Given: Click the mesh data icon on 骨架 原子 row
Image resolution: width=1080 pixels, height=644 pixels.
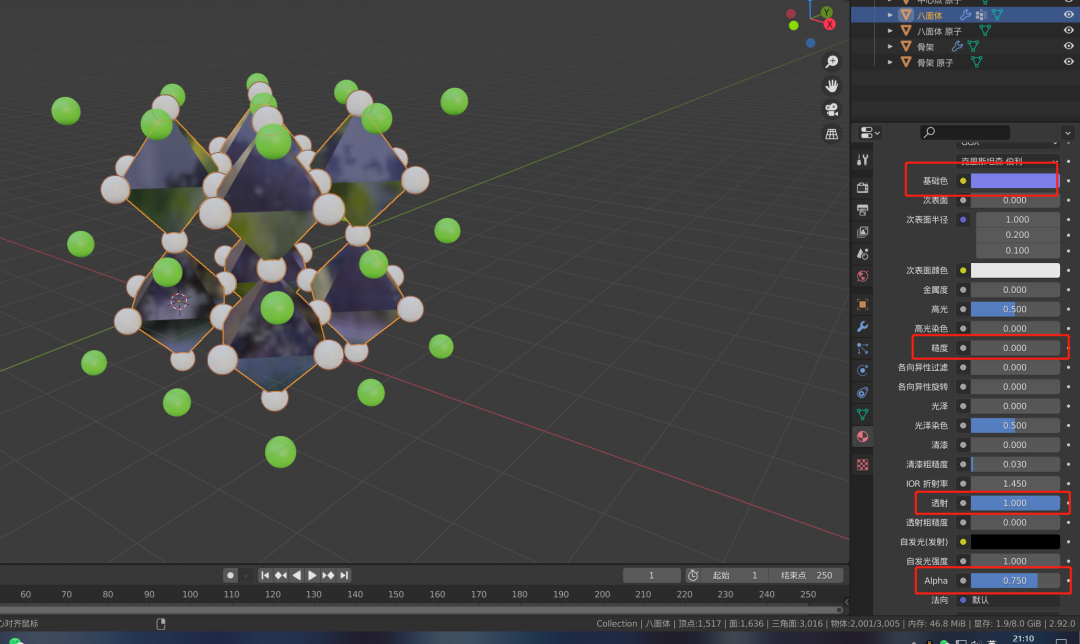Looking at the screenshot, I should 977,62.
